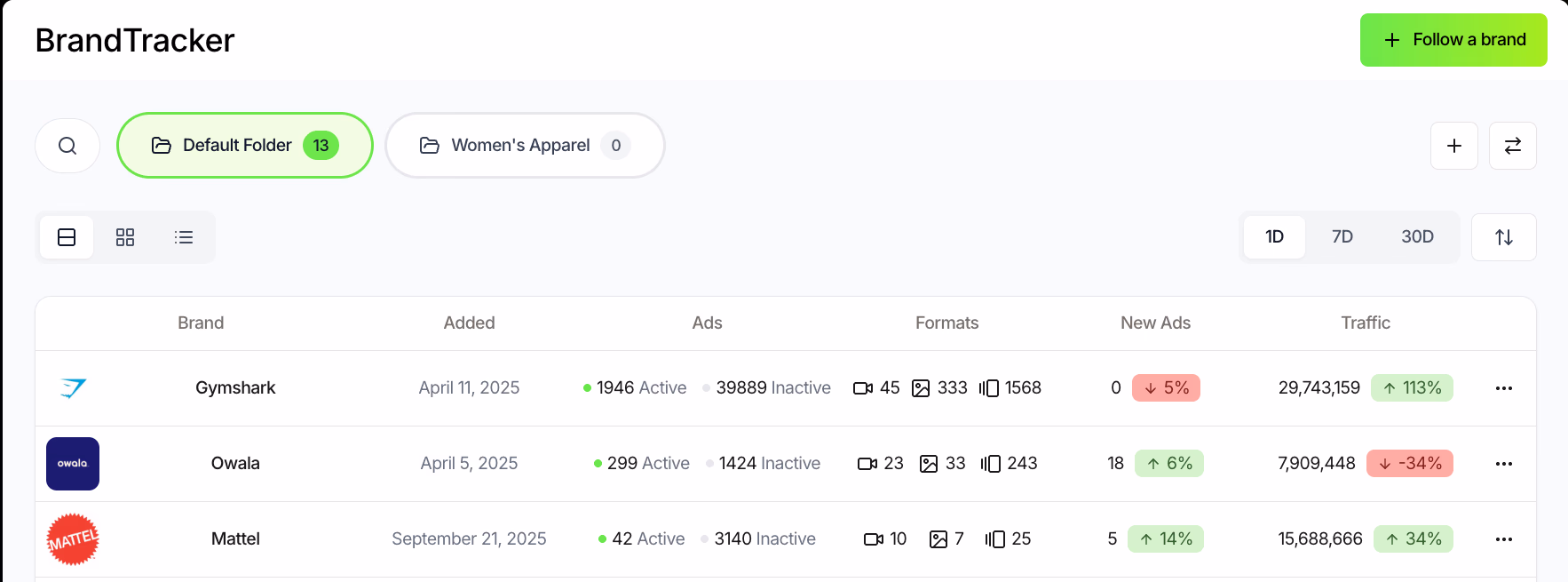Click Mattel's video format icon
The width and height of the screenshot is (1568, 582).
click(x=874, y=539)
